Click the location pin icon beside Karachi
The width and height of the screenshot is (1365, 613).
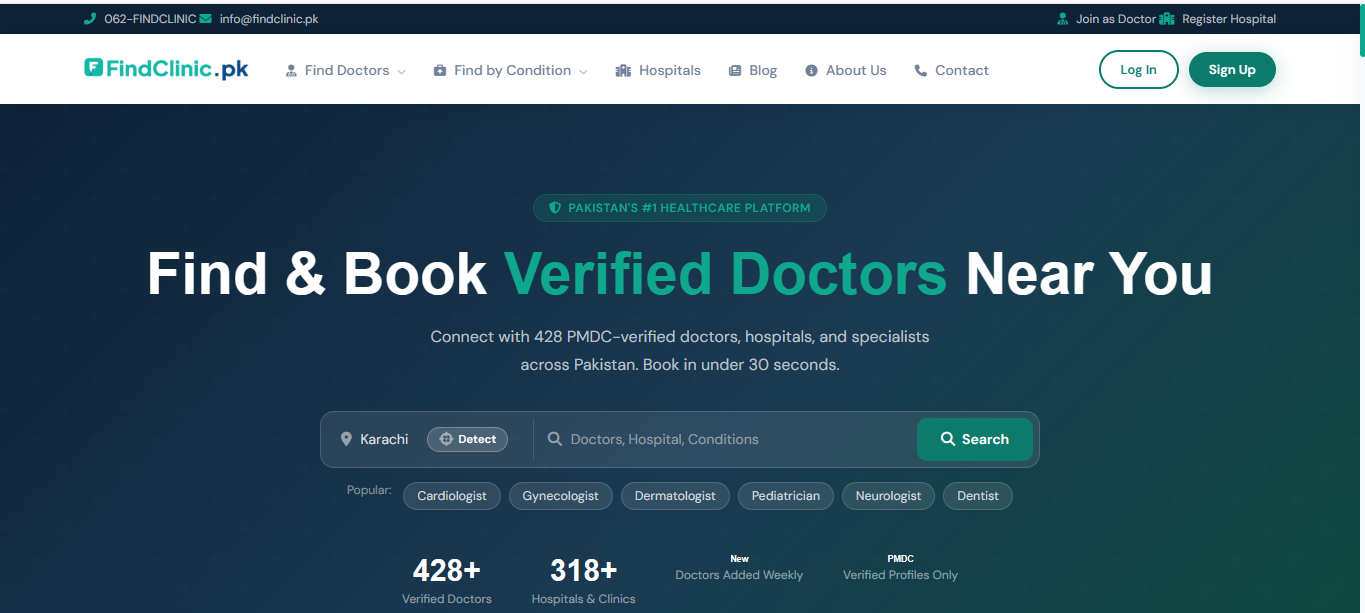(346, 439)
